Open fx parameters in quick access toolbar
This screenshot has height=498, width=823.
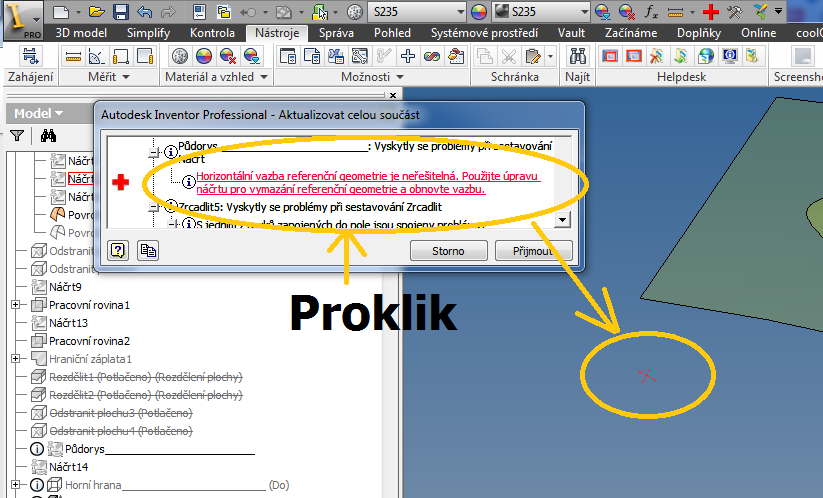651,12
